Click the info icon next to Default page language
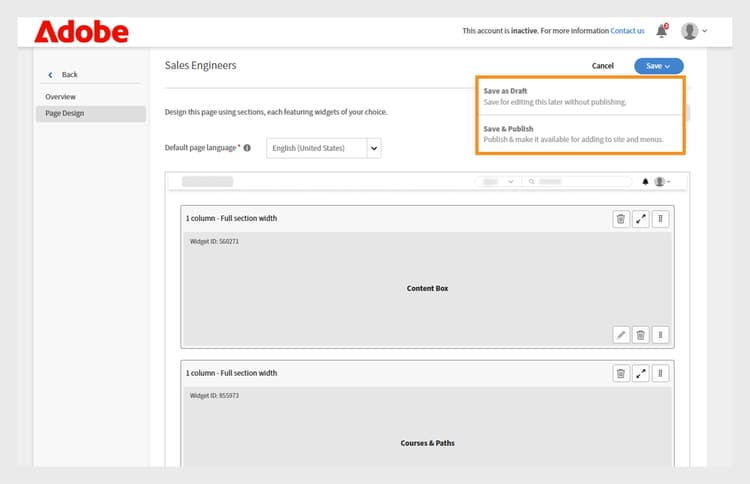Viewport: 750px width, 484px height. tap(247, 148)
